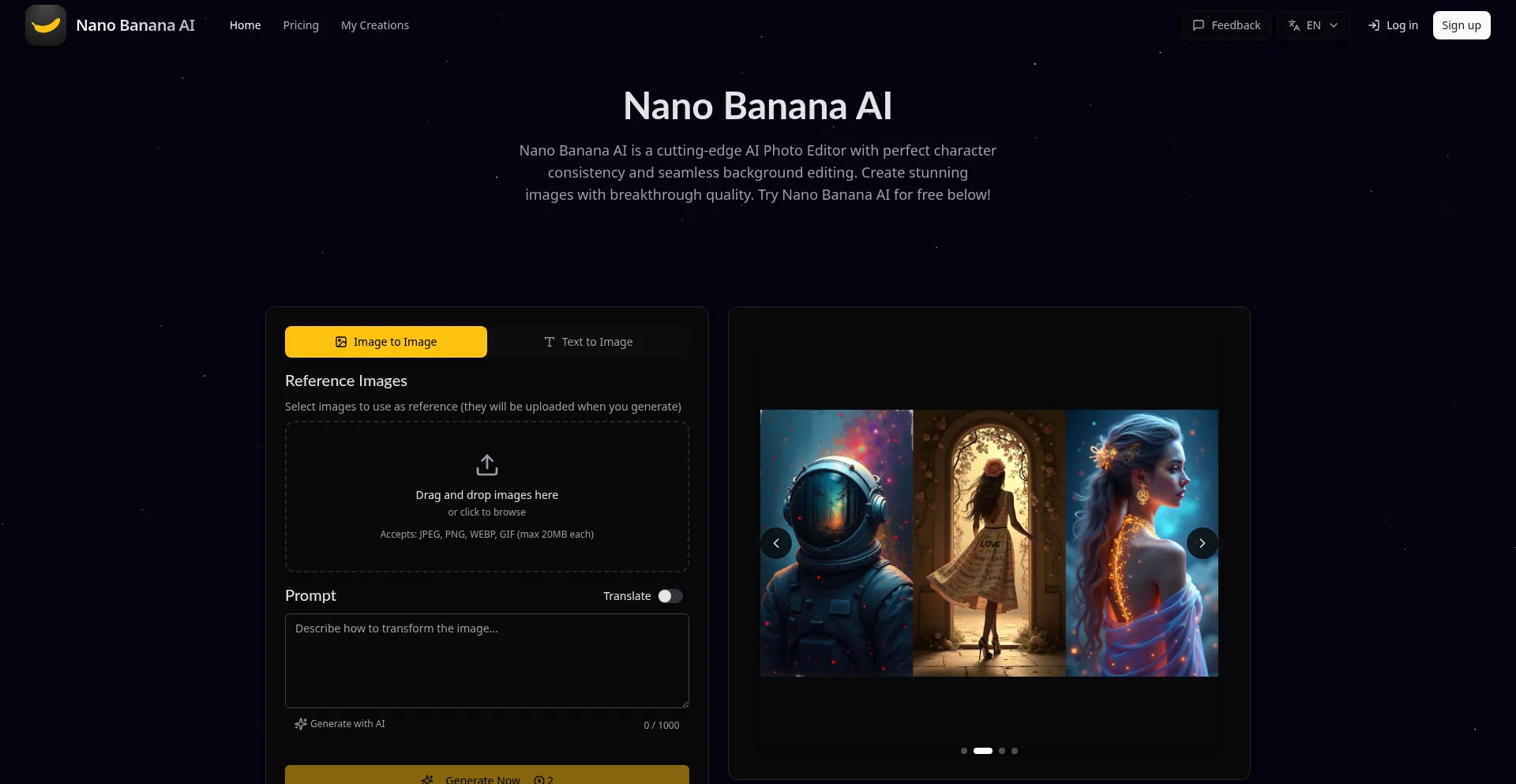Click the Generate Now button

[487, 775]
